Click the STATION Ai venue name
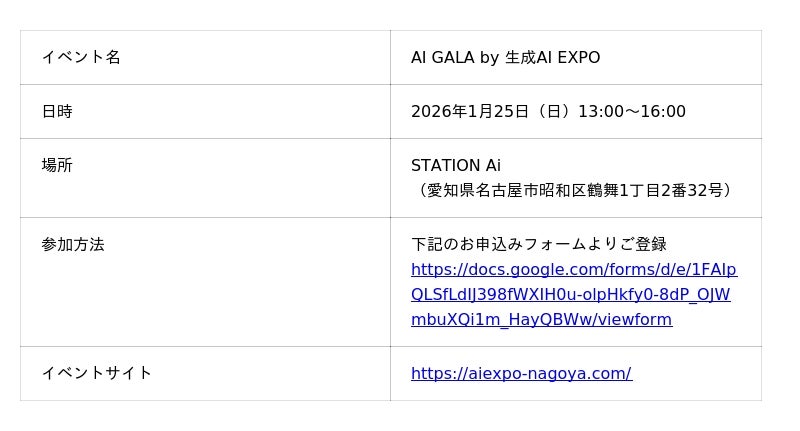 coord(456,165)
